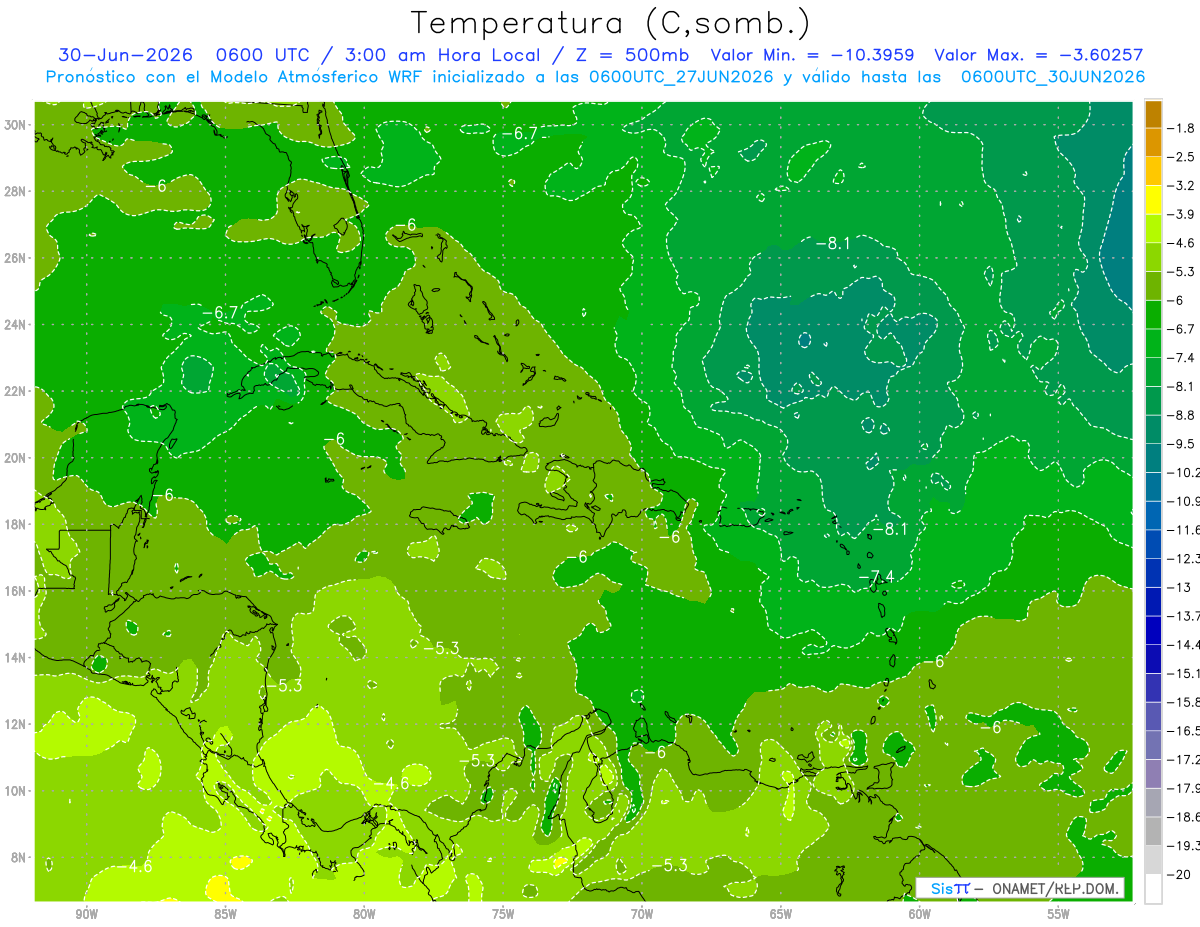This screenshot has width=1200, height=927.
Task: Pick the yellow swatch between -3.2 and -3.9
Action: [1153, 200]
